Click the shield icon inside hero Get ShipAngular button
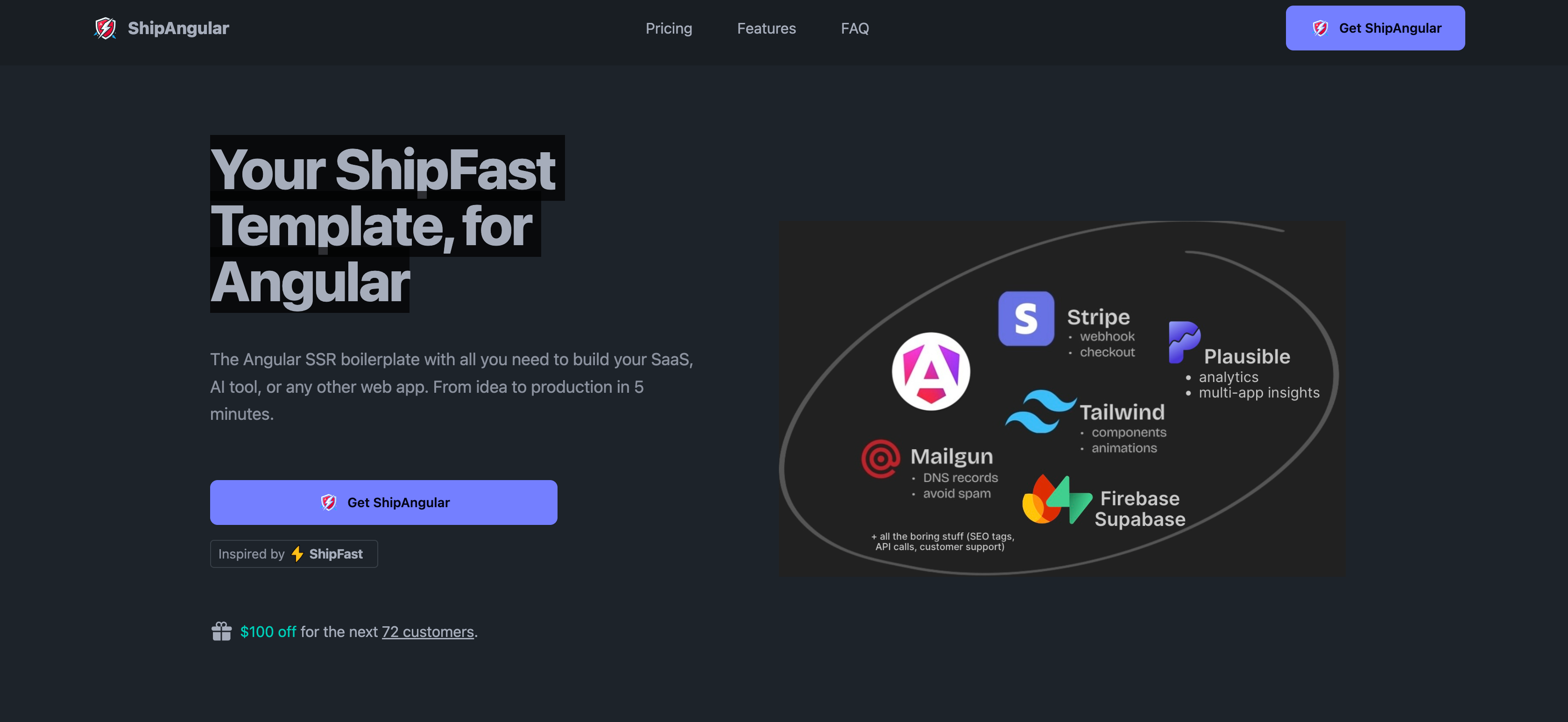This screenshot has width=1568, height=722. point(328,502)
